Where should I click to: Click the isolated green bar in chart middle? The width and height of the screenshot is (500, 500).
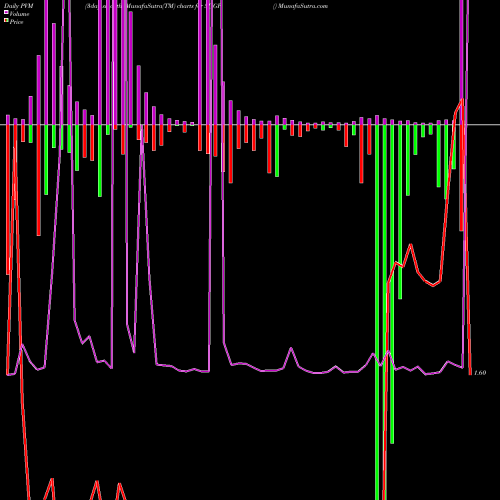tap(277, 151)
